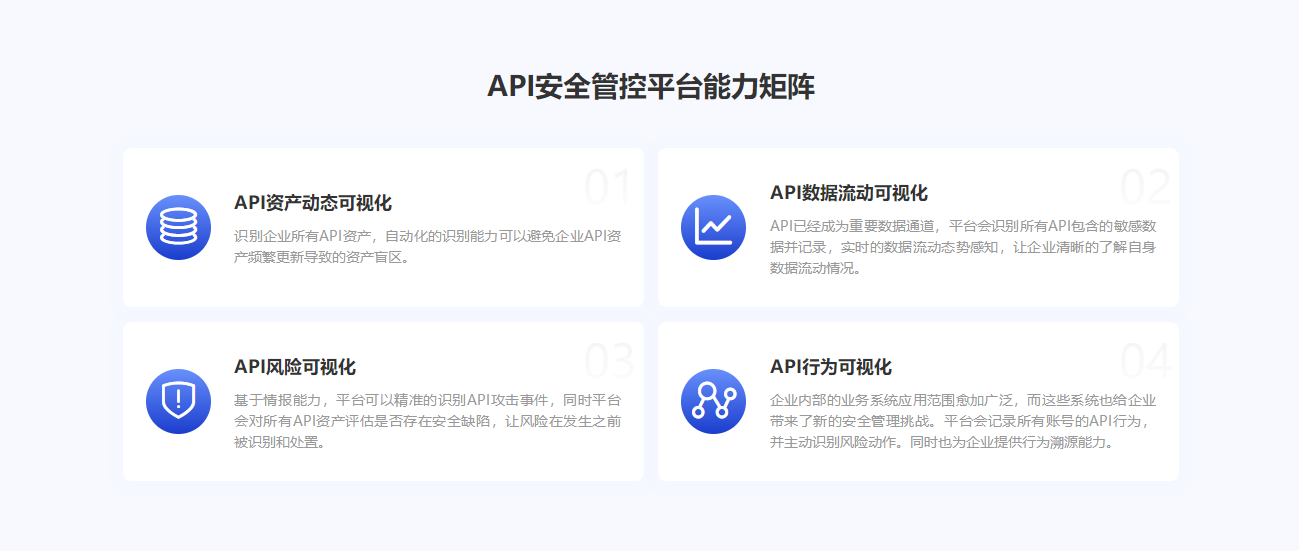Select the API行为可视化 heading
This screenshot has width=1299, height=557.
click(x=830, y=367)
